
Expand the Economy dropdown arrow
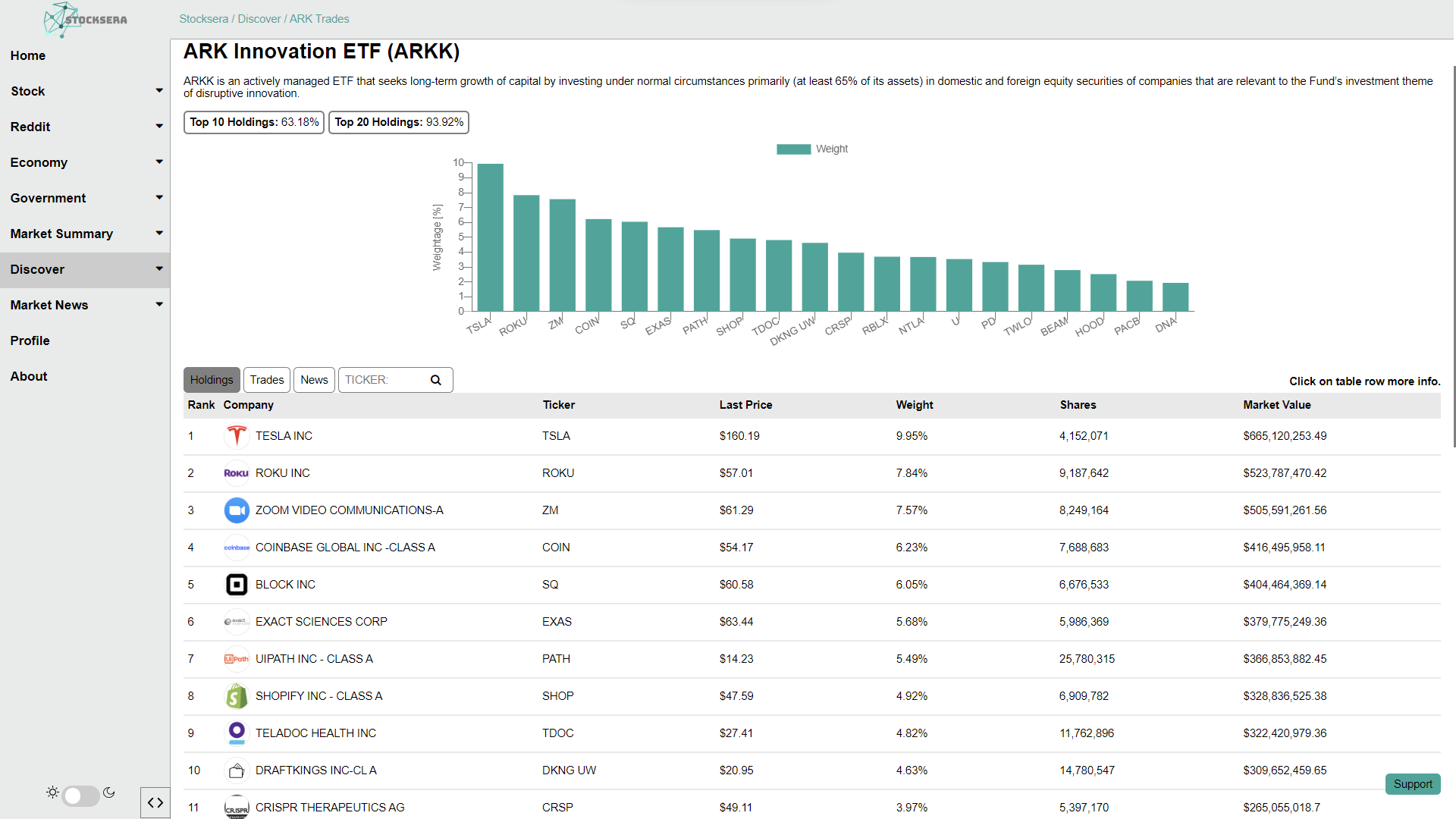click(x=159, y=162)
